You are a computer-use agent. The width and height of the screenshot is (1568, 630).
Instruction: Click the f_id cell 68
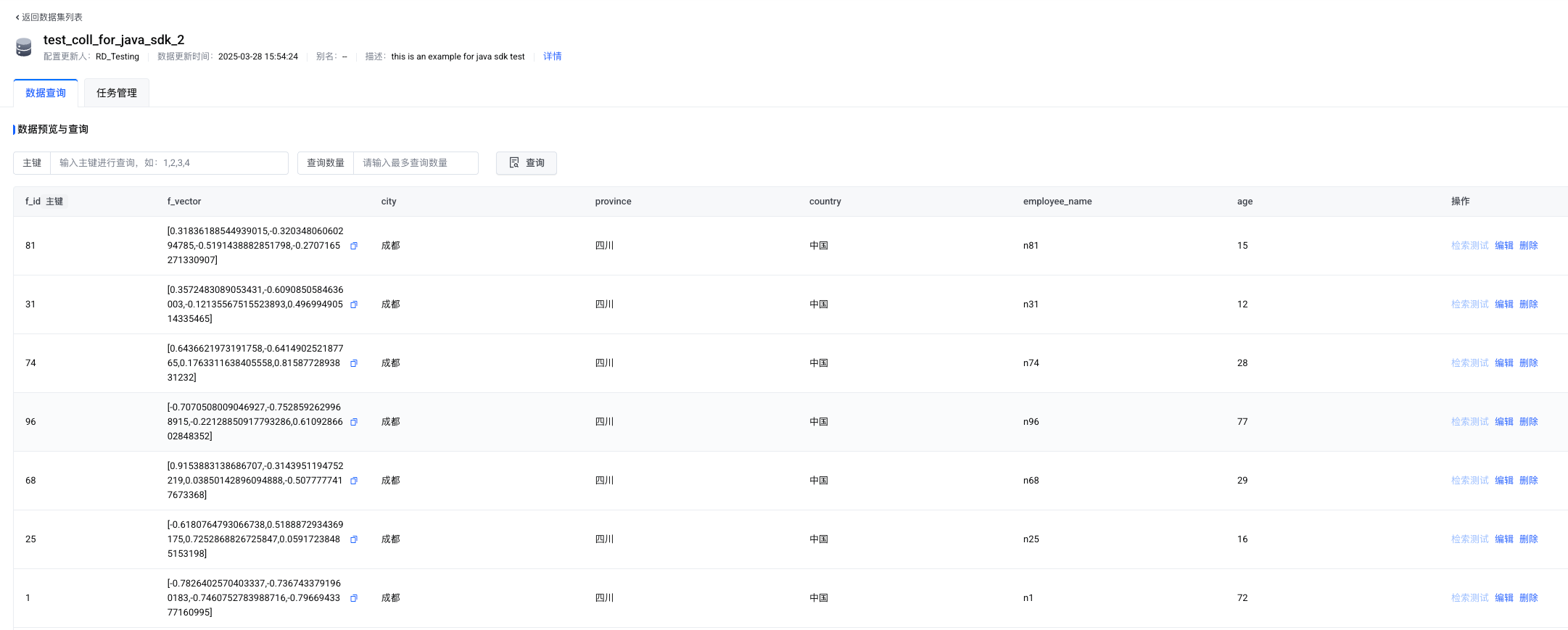click(30, 481)
